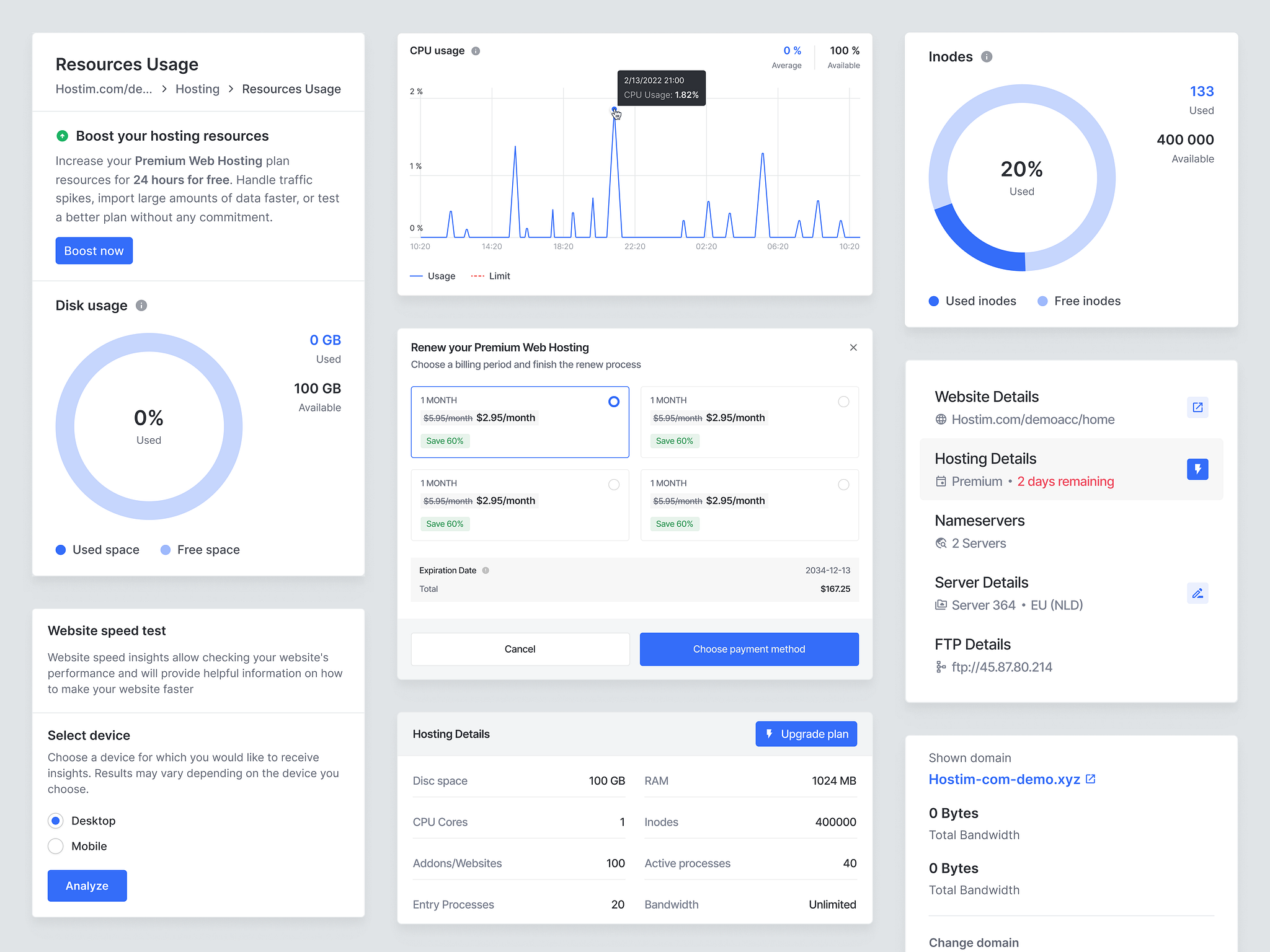Click the Inodes info icon
The height and width of the screenshot is (952, 1270).
click(986, 56)
